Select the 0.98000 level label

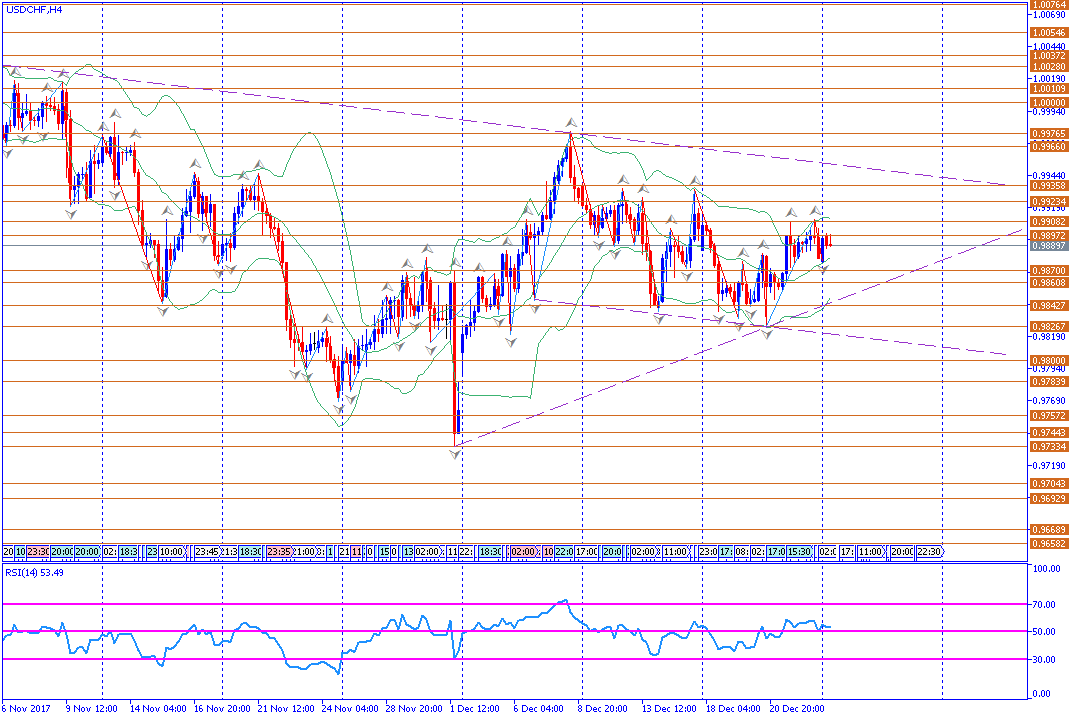(x=1049, y=360)
